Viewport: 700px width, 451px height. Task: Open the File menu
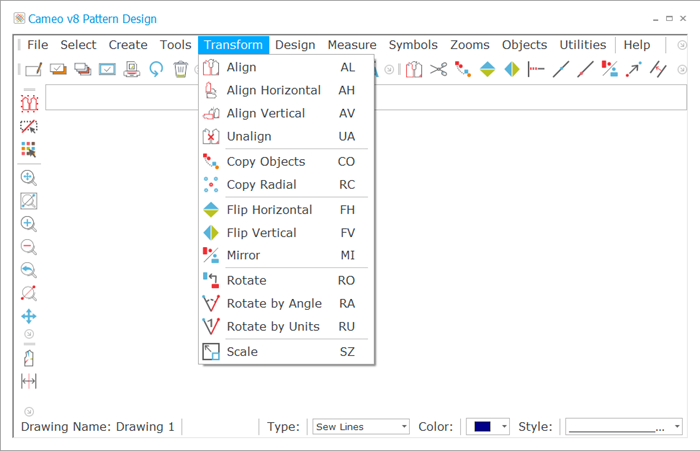click(38, 45)
